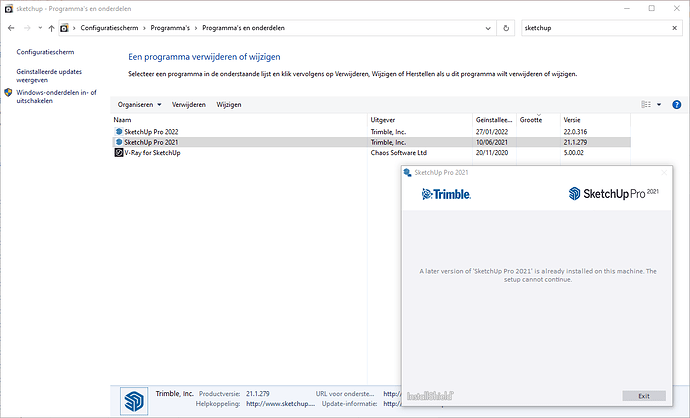
Task: Click the 27/01/2022 install date
Action: click(492, 132)
